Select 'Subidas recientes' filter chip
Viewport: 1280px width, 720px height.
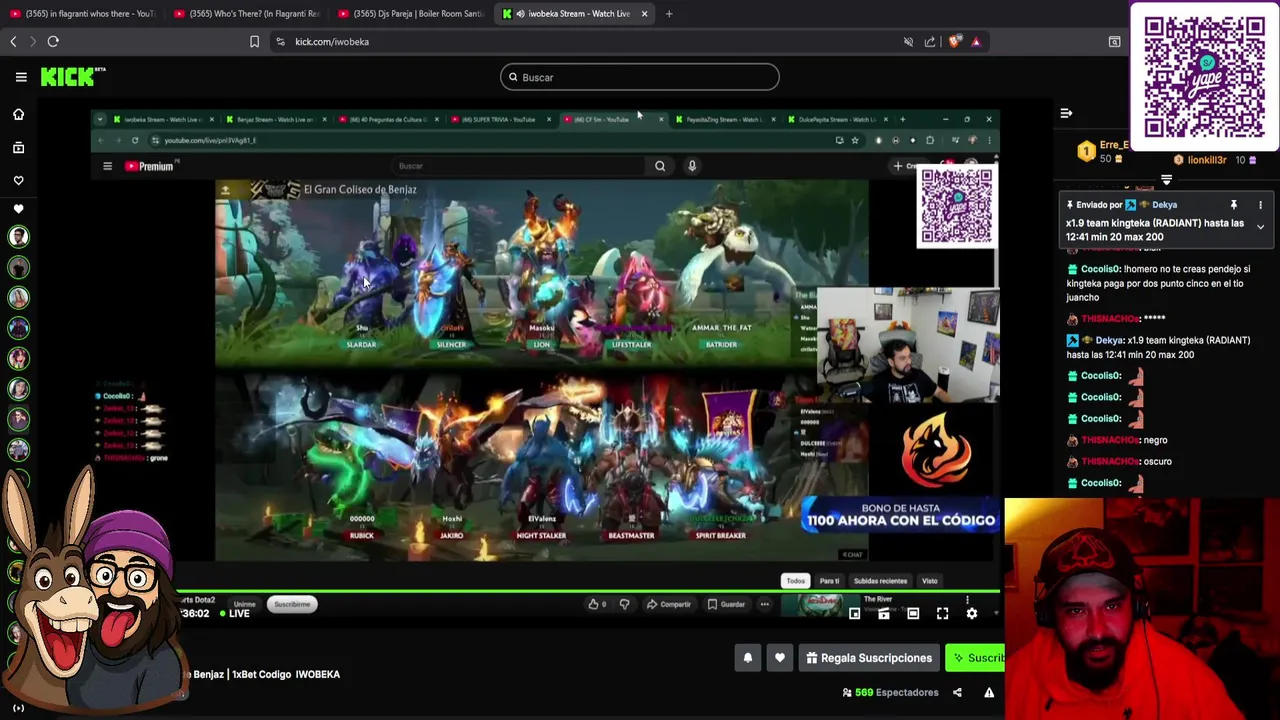click(x=880, y=581)
